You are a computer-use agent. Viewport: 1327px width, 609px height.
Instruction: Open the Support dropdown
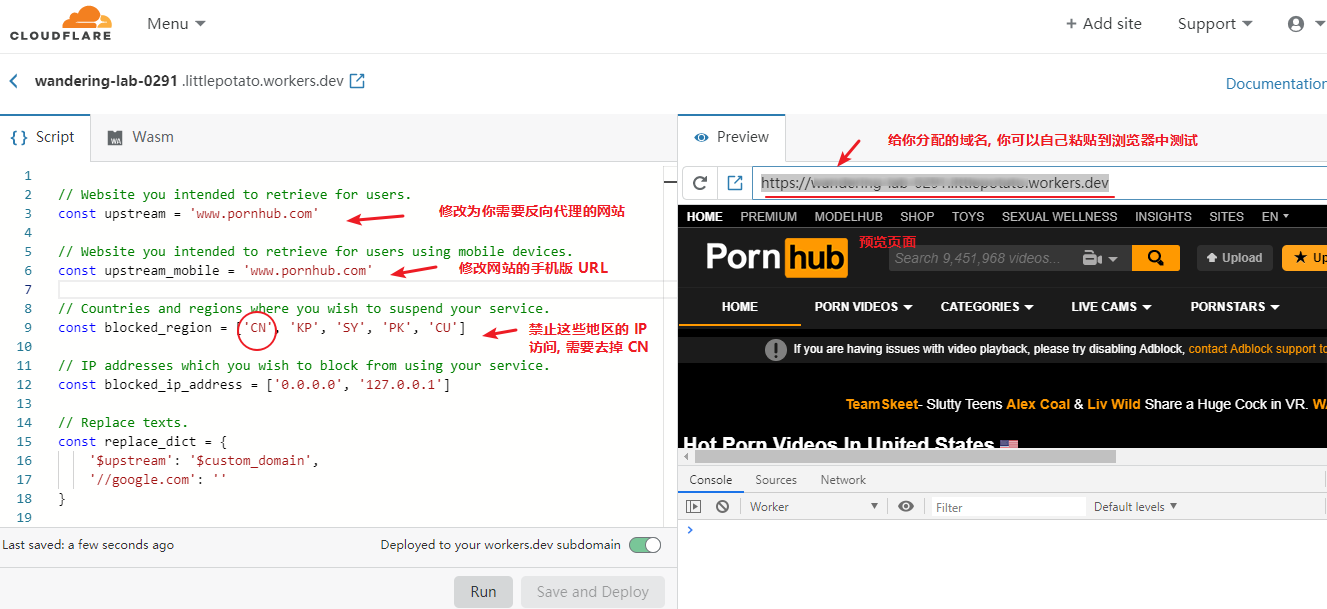(x=1215, y=24)
